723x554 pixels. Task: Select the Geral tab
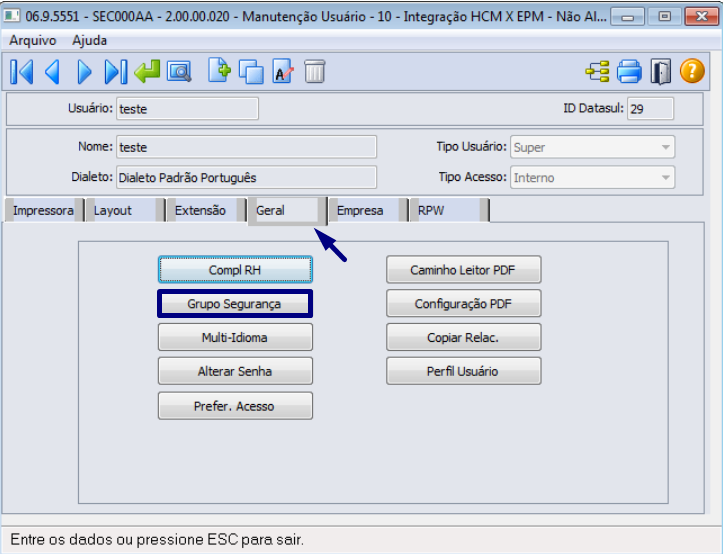tap(287, 211)
